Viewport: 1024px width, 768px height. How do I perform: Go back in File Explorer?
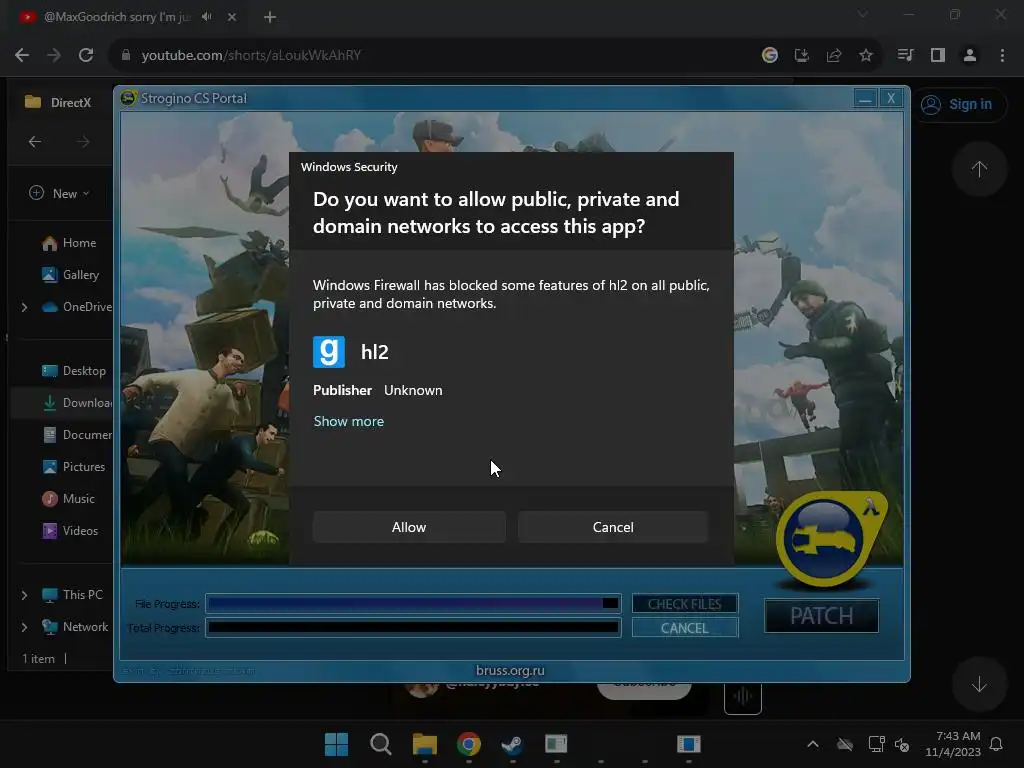(35, 142)
